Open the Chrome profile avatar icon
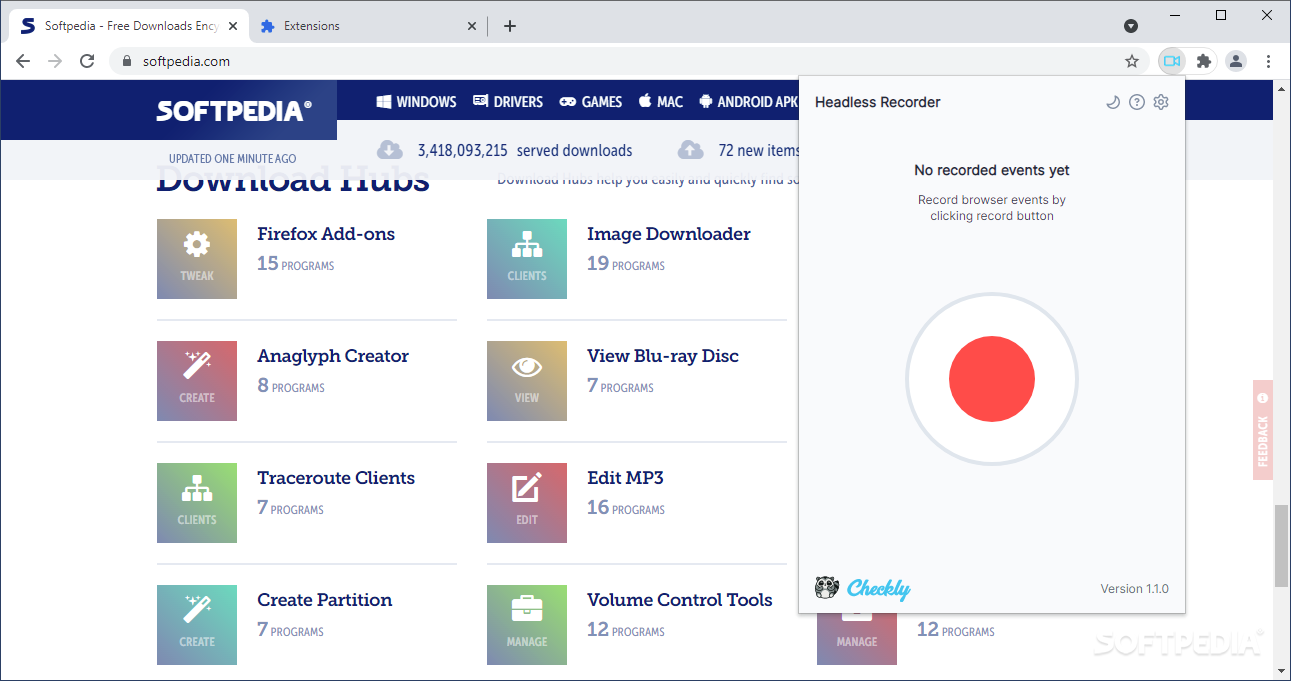This screenshot has width=1291, height=681. point(1236,61)
